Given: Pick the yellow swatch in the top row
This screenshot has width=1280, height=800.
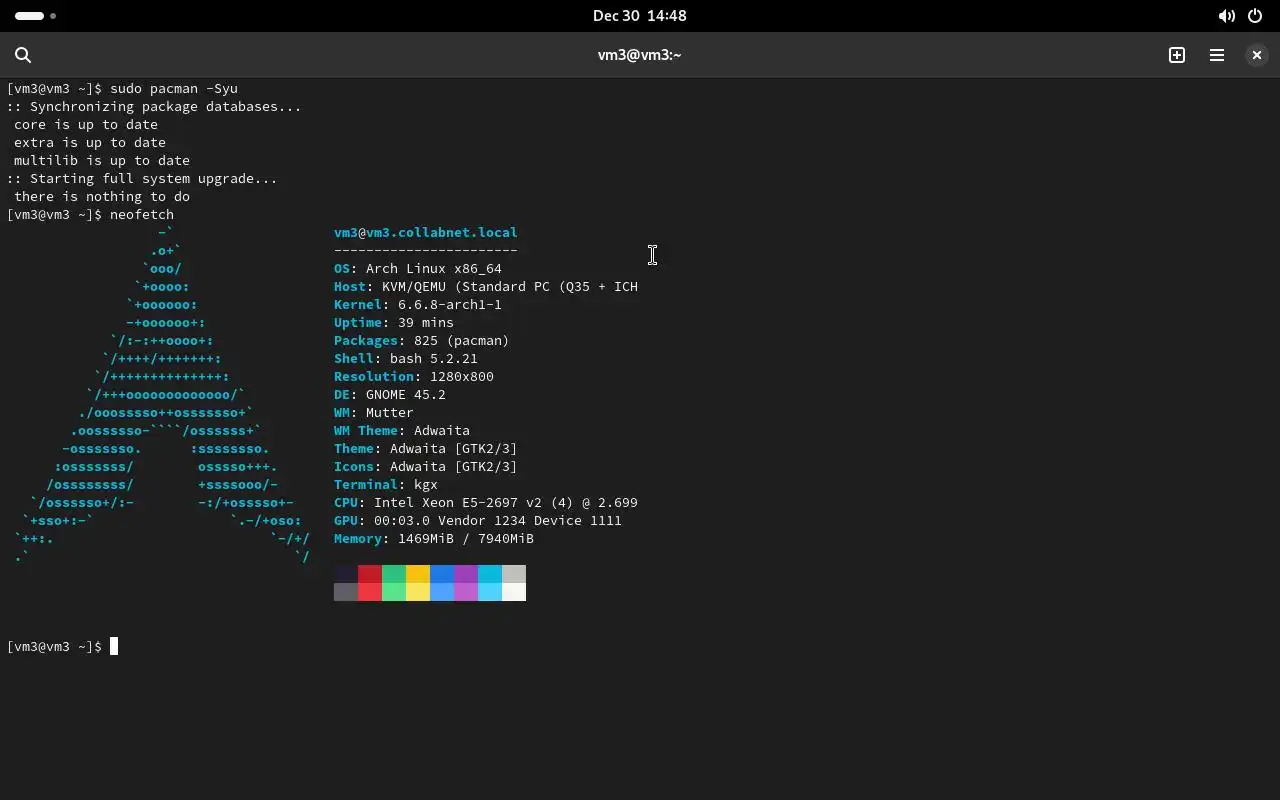Looking at the screenshot, I should point(418,573).
